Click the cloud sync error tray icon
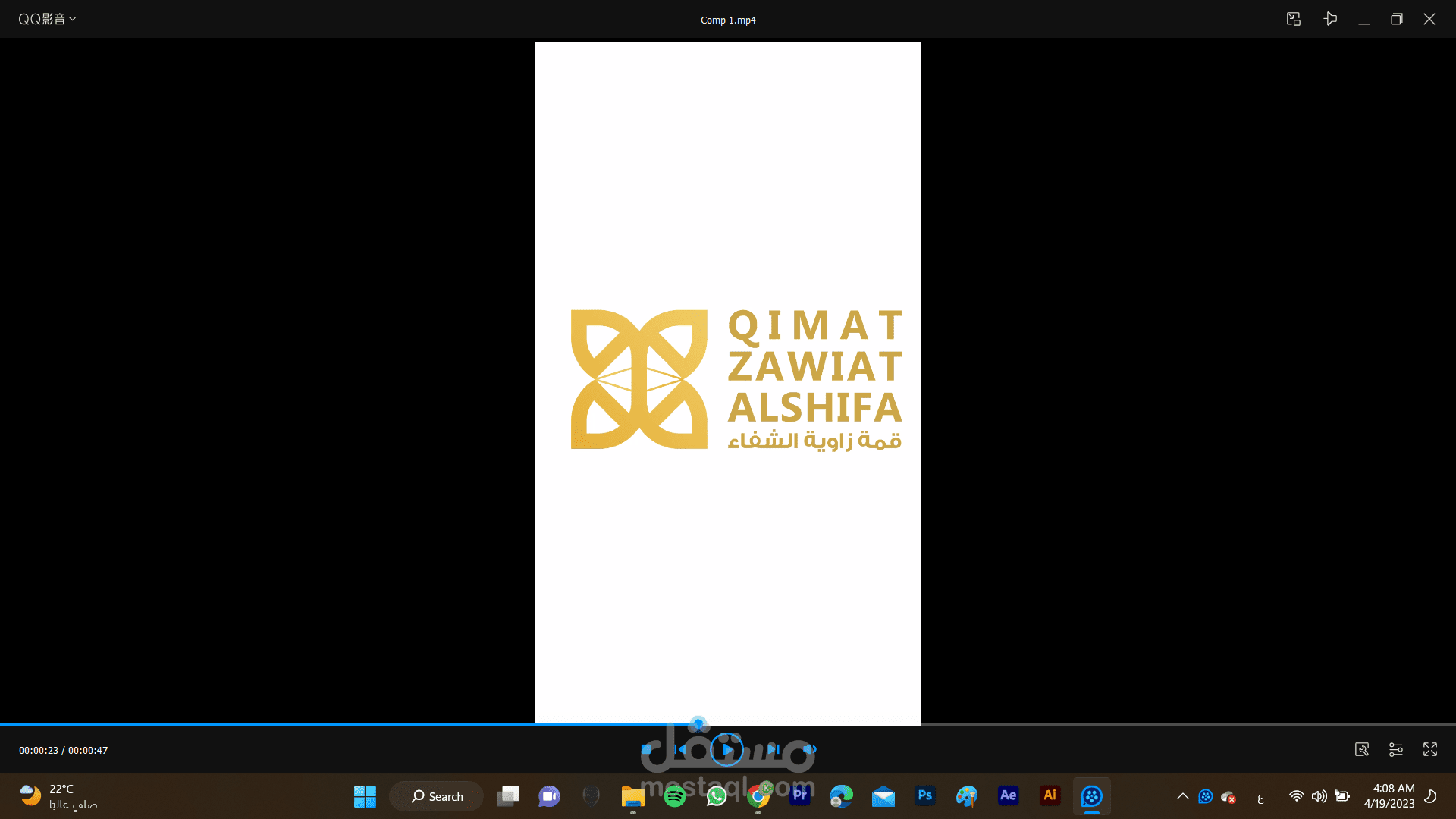This screenshot has height=819, width=1456. 1228,797
